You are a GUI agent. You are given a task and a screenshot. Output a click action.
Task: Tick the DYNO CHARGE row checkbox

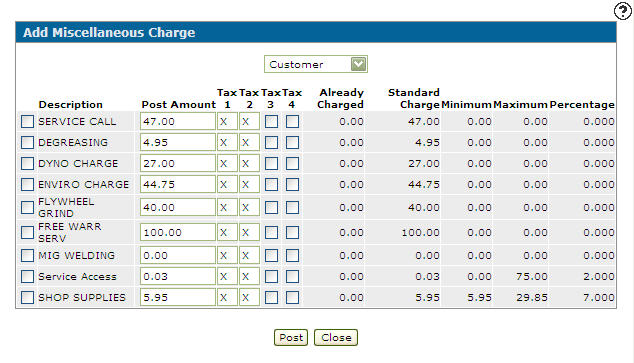(27, 163)
